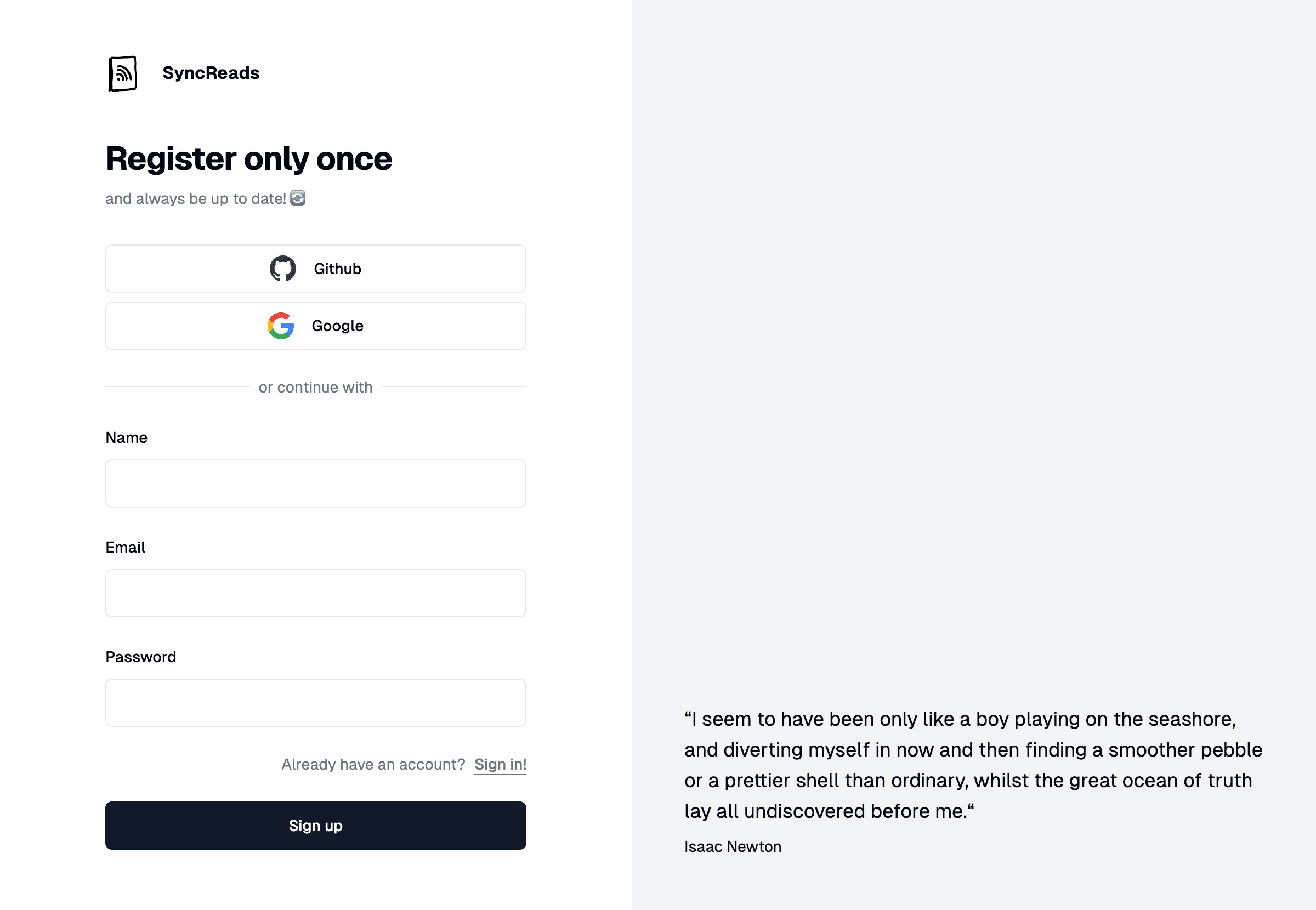This screenshot has height=910, width=1316.
Task: Click the SyncReads RSS logo icon
Action: 123,73
